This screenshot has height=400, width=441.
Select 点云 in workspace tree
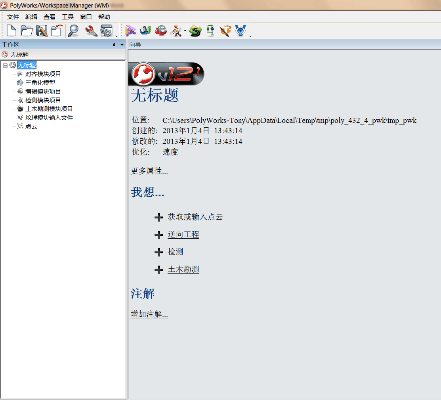click(31, 126)
